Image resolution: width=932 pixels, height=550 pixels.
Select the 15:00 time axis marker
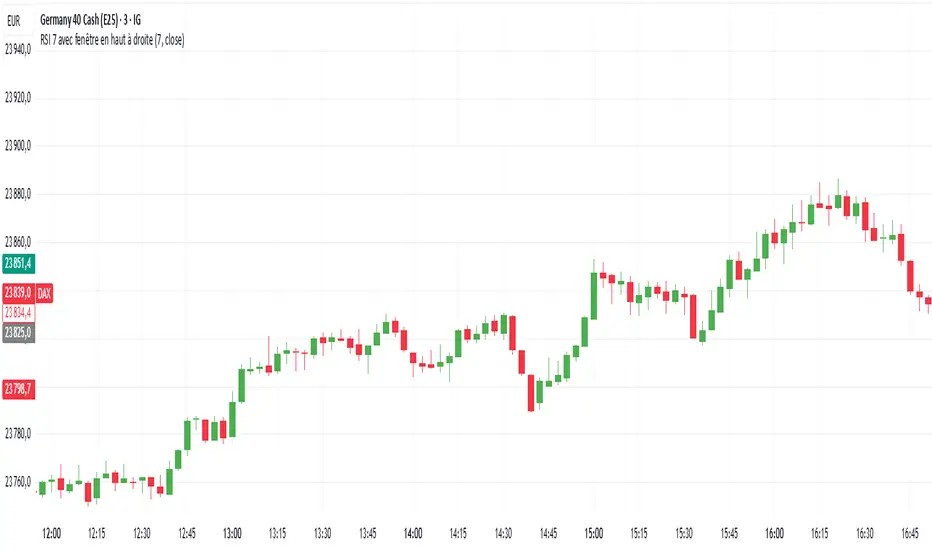coord(593,533)
